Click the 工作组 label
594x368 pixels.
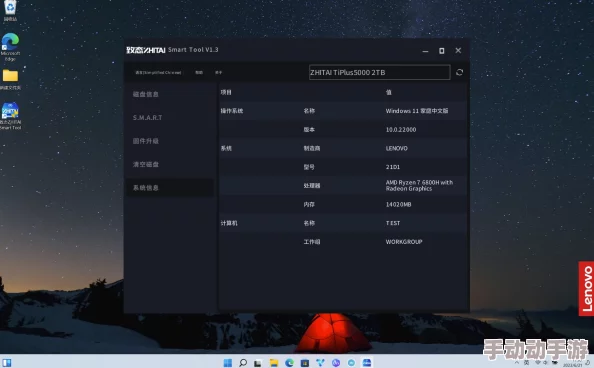coord(312,241)
